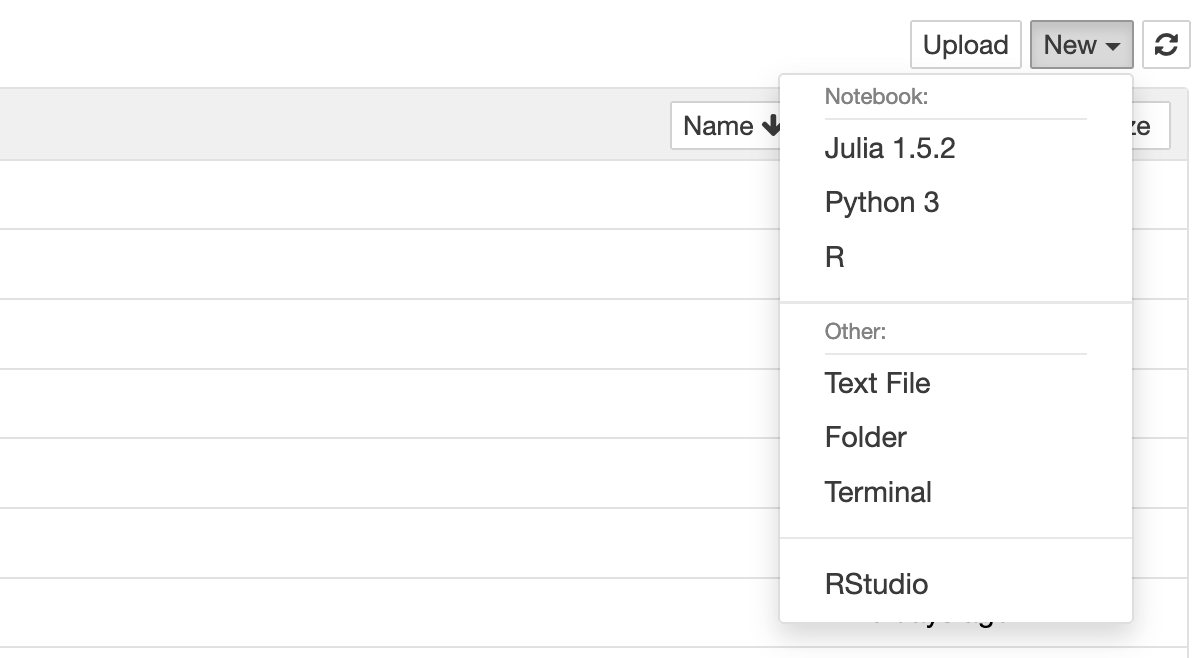Launch RStudio from the New menu

click(875, 583)
